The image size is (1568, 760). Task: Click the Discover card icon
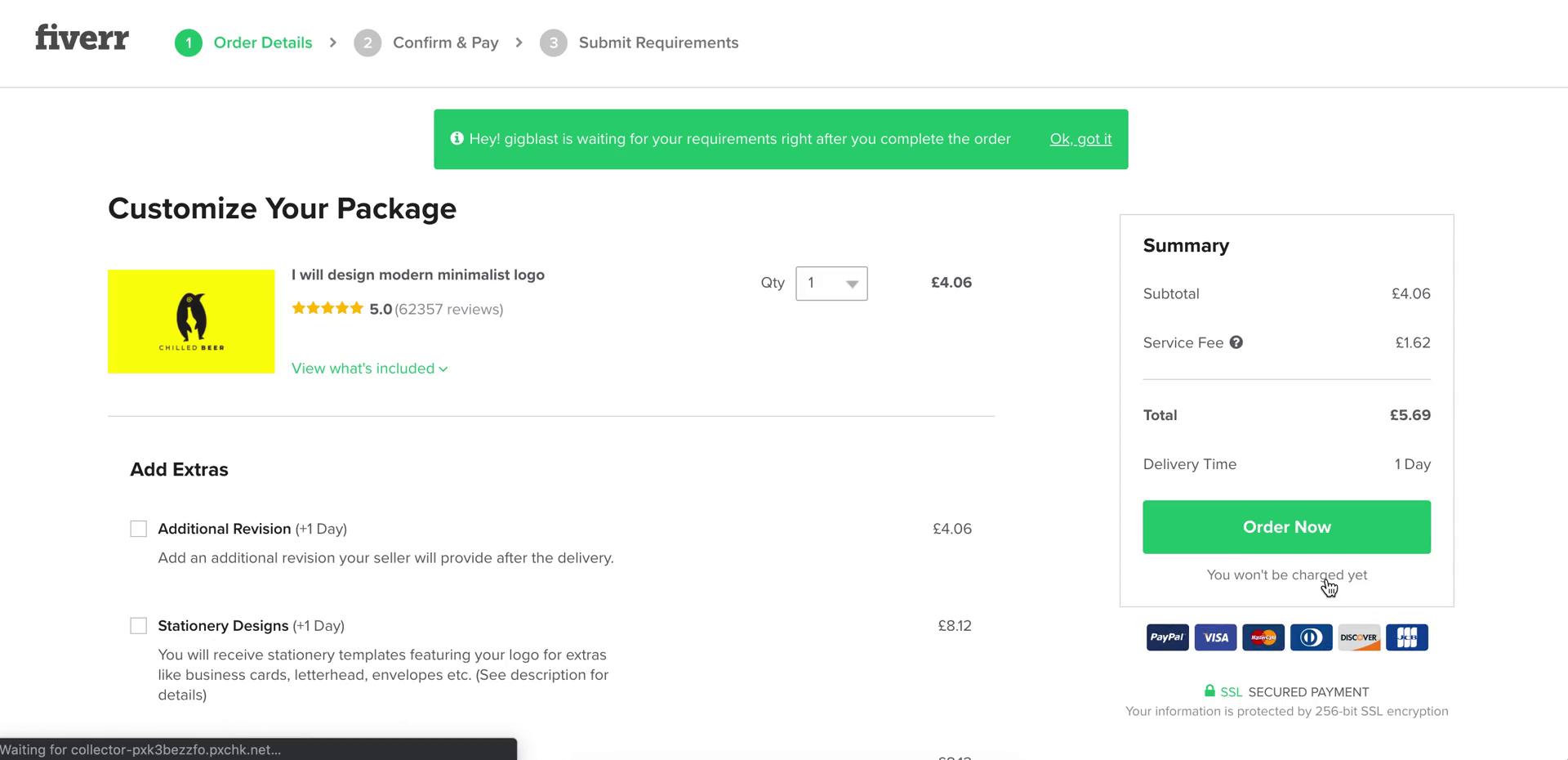tap(1359, 637)
